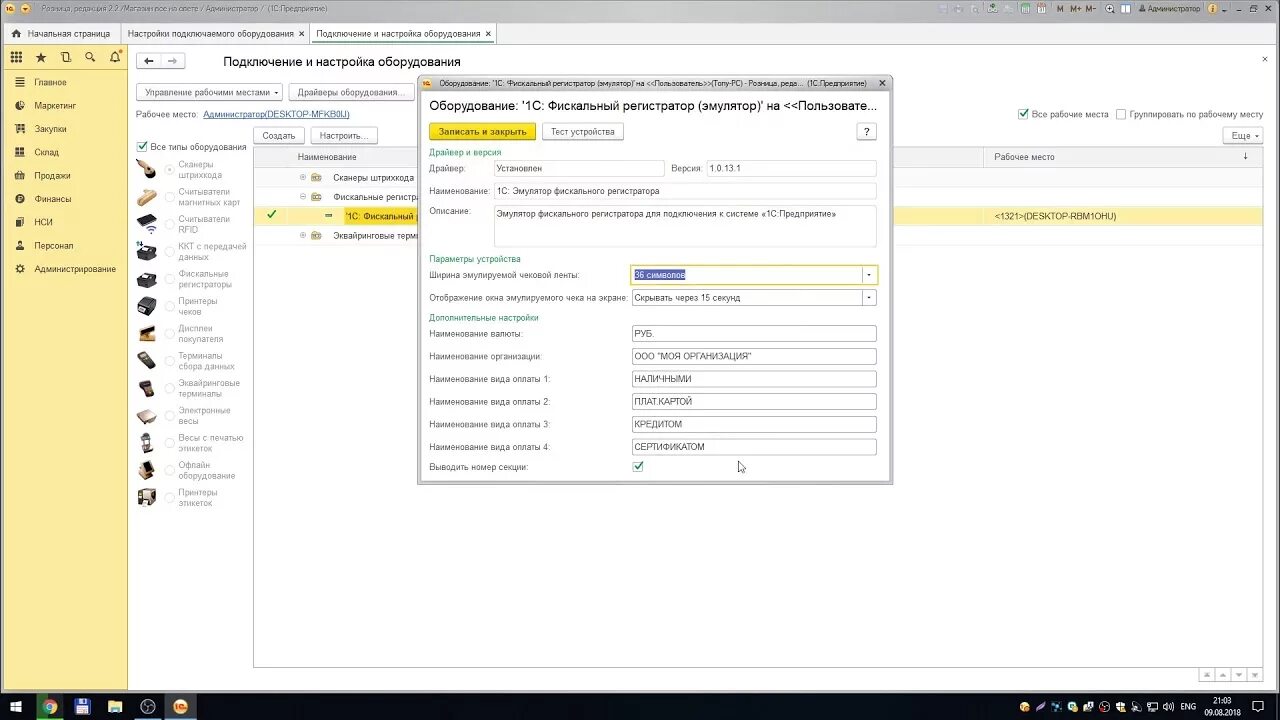Open the Финансы section

pos(52,199)
